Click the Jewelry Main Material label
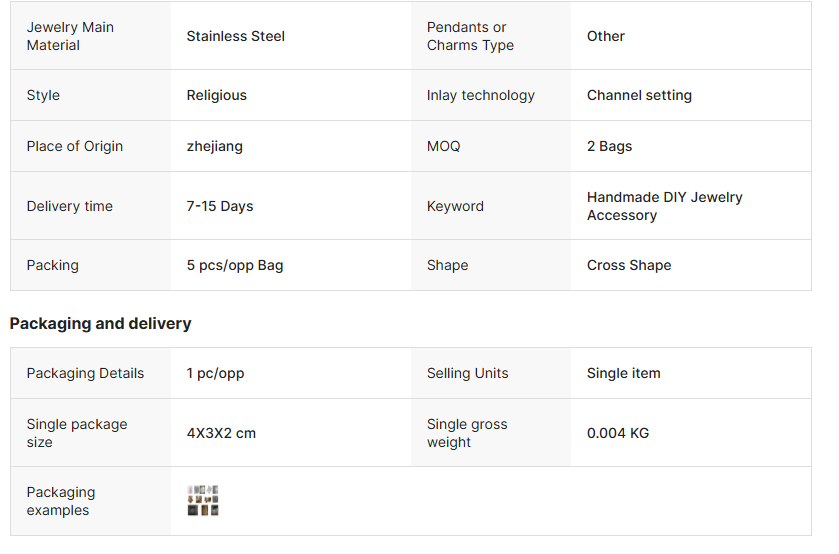839x554 pixels. (x=70, y=36)
